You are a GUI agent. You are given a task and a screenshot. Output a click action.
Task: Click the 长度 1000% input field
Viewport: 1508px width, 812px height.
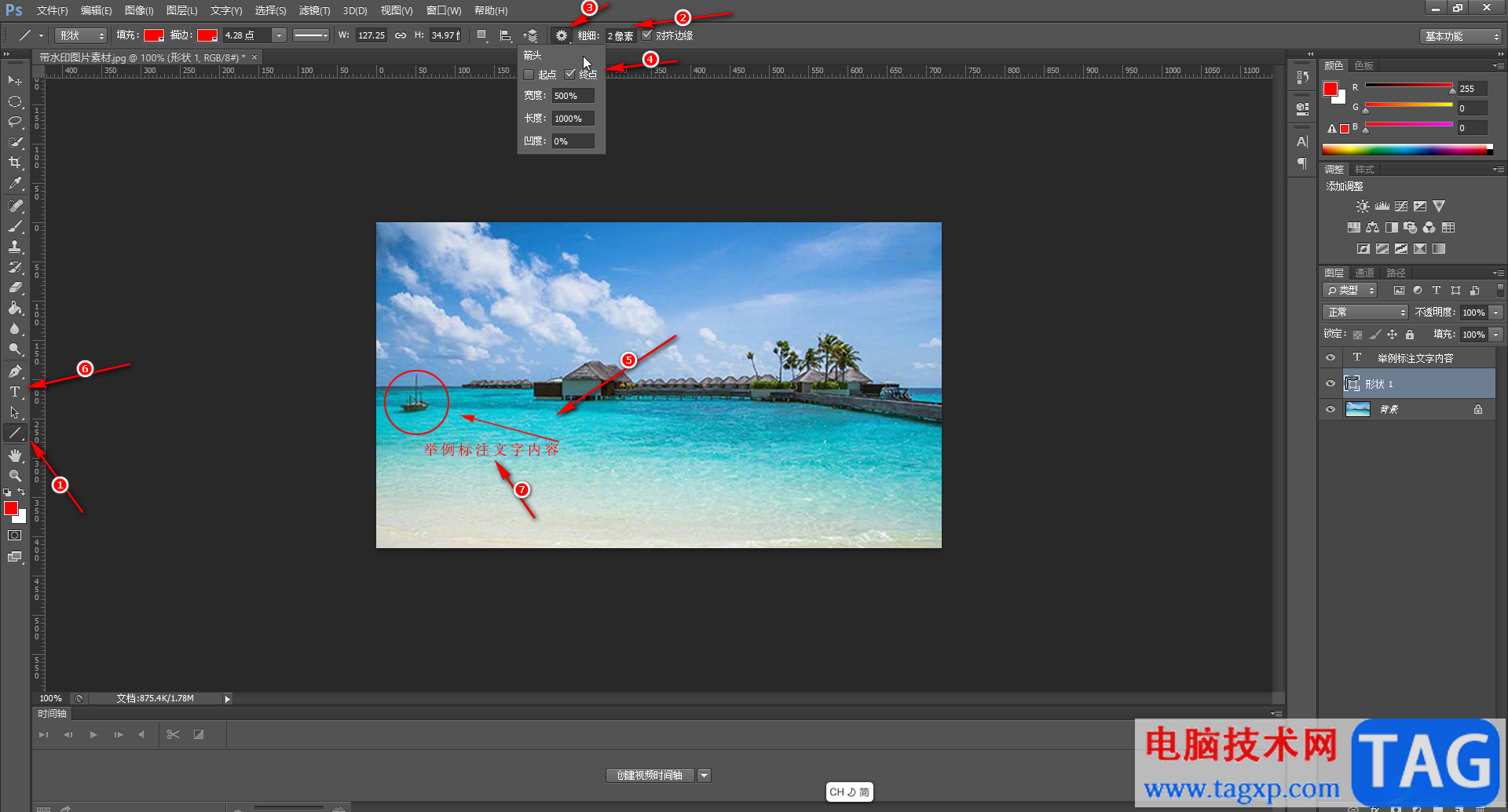pos(573,119)
